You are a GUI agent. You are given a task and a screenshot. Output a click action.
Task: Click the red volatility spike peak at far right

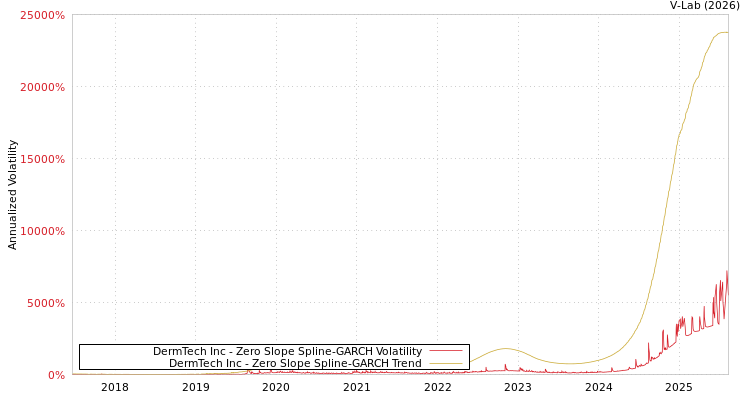click(727, 272)
